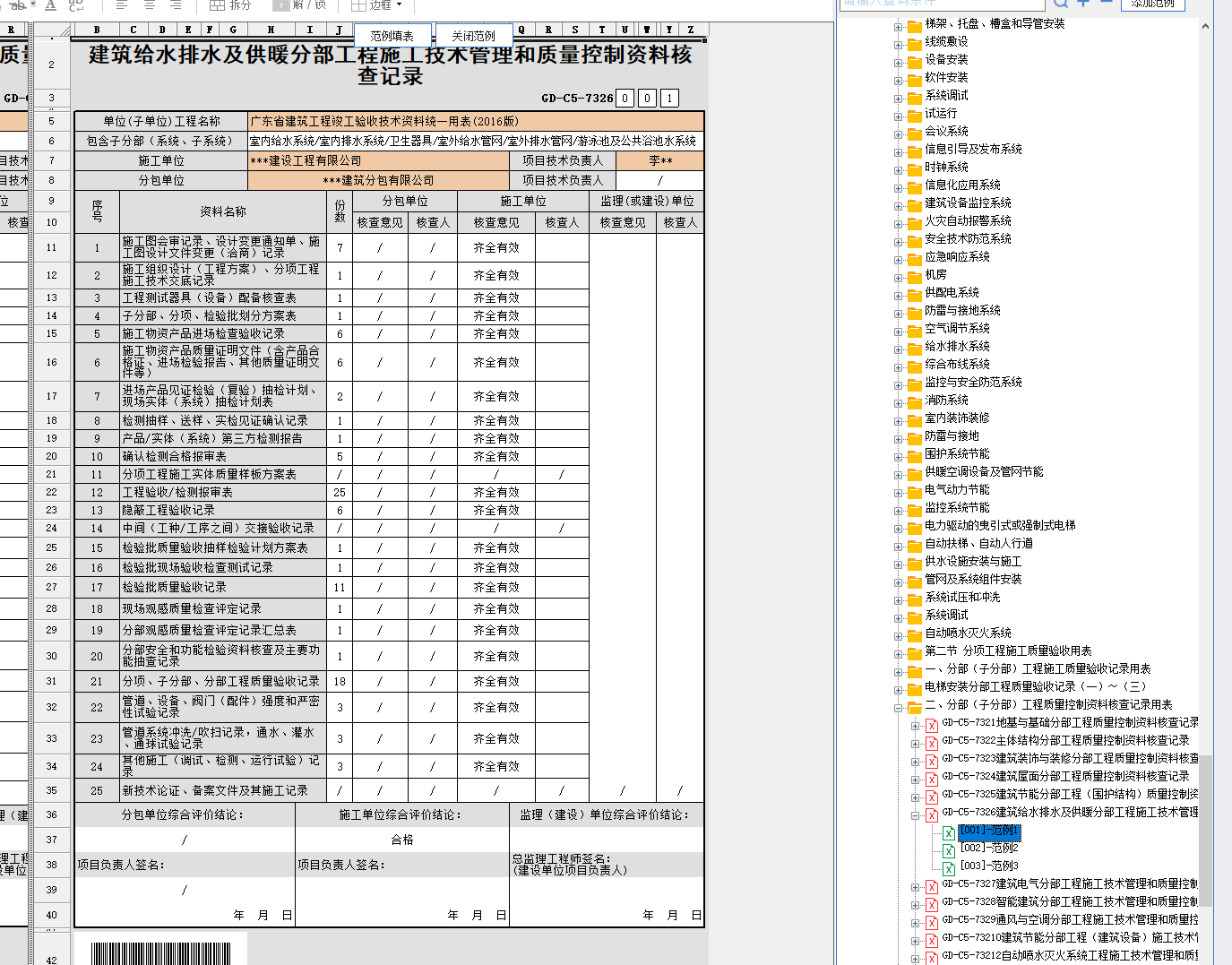Select the [003]-范例3 tree item
The width and height of the screenshot is (1232, 965).
pyautogui.click(x=989, y=866)
